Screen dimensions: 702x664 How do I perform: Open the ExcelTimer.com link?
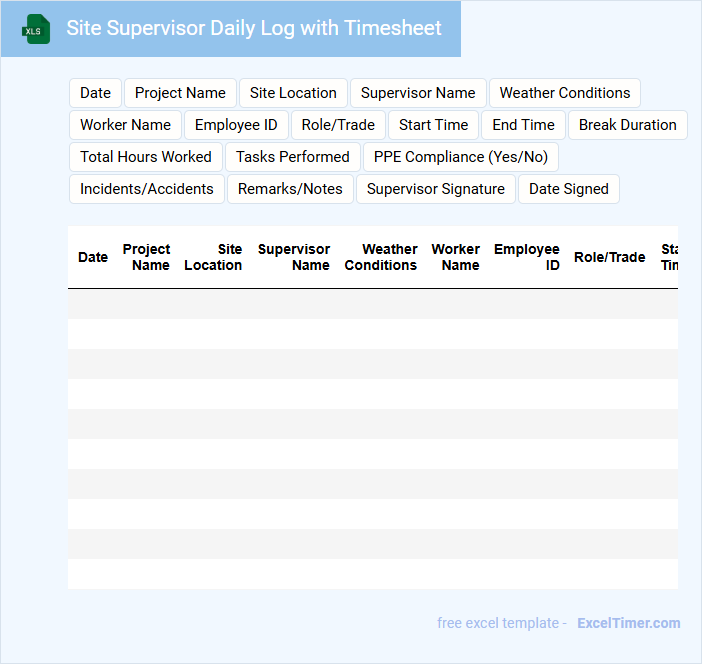pos(629,623)
